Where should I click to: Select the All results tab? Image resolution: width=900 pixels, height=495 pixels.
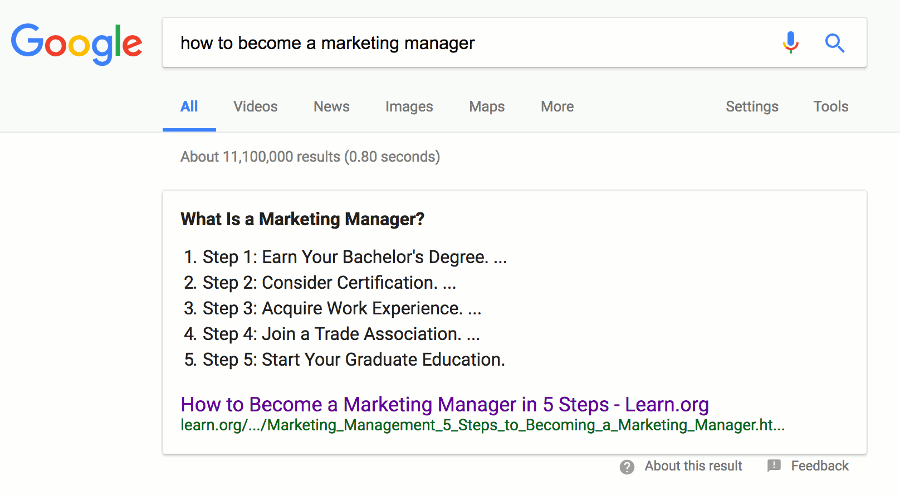click(189, 107)
